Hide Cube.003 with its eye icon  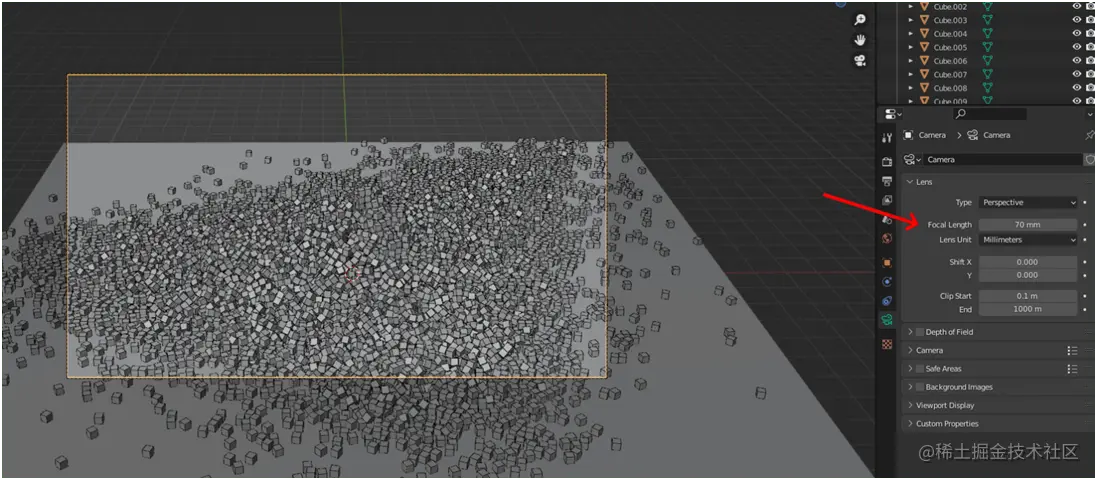pos(1077,20)
